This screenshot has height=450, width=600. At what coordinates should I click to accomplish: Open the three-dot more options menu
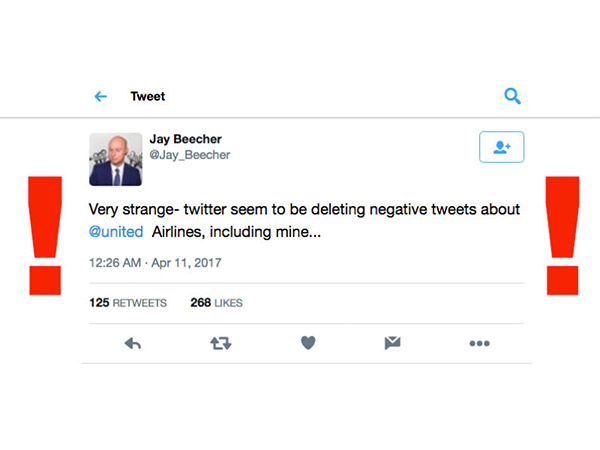point(480,343)
